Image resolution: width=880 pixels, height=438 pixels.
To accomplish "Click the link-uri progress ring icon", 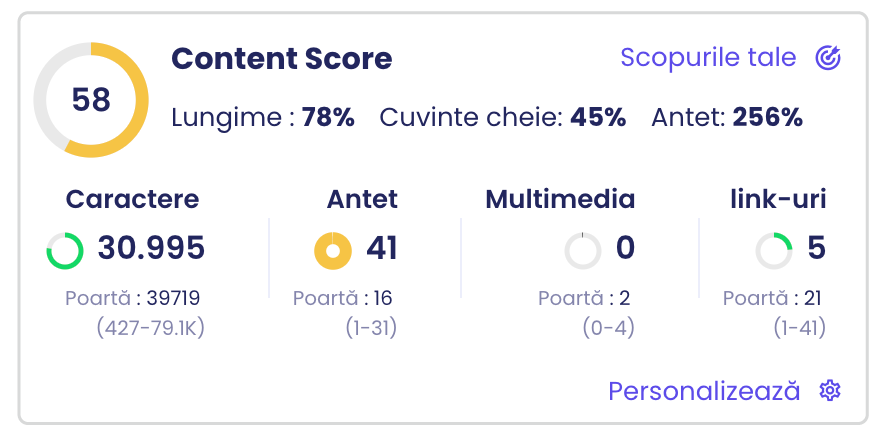I will (x=774, y=250).
